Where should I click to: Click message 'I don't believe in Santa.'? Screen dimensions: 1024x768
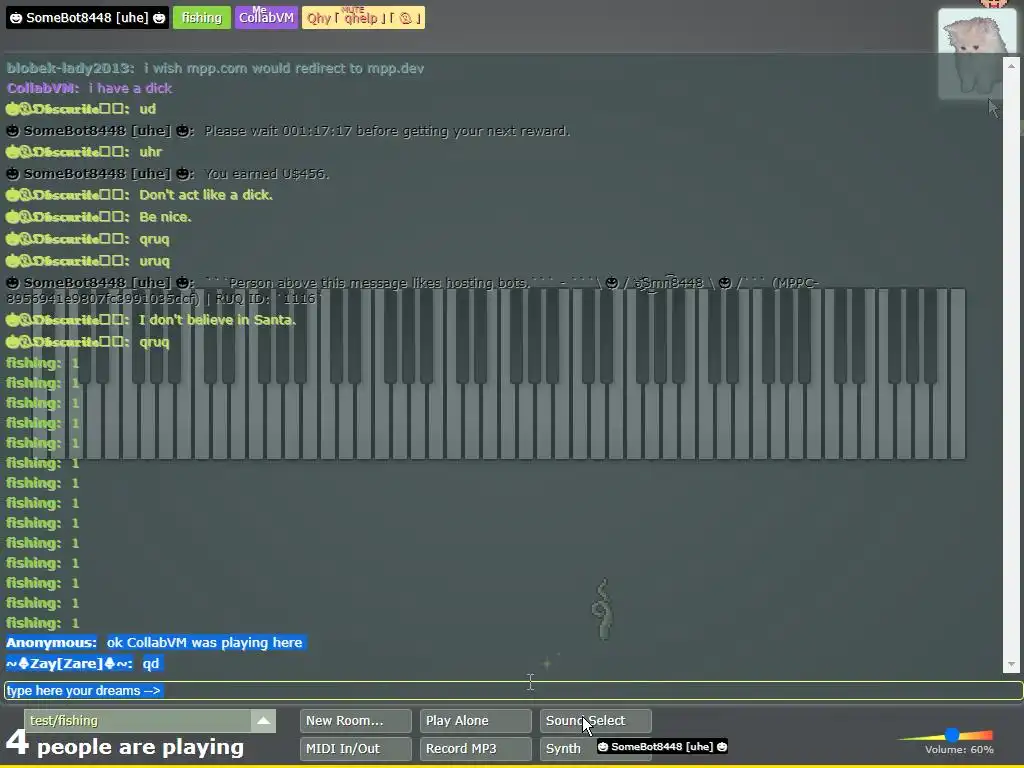point(217,319)
